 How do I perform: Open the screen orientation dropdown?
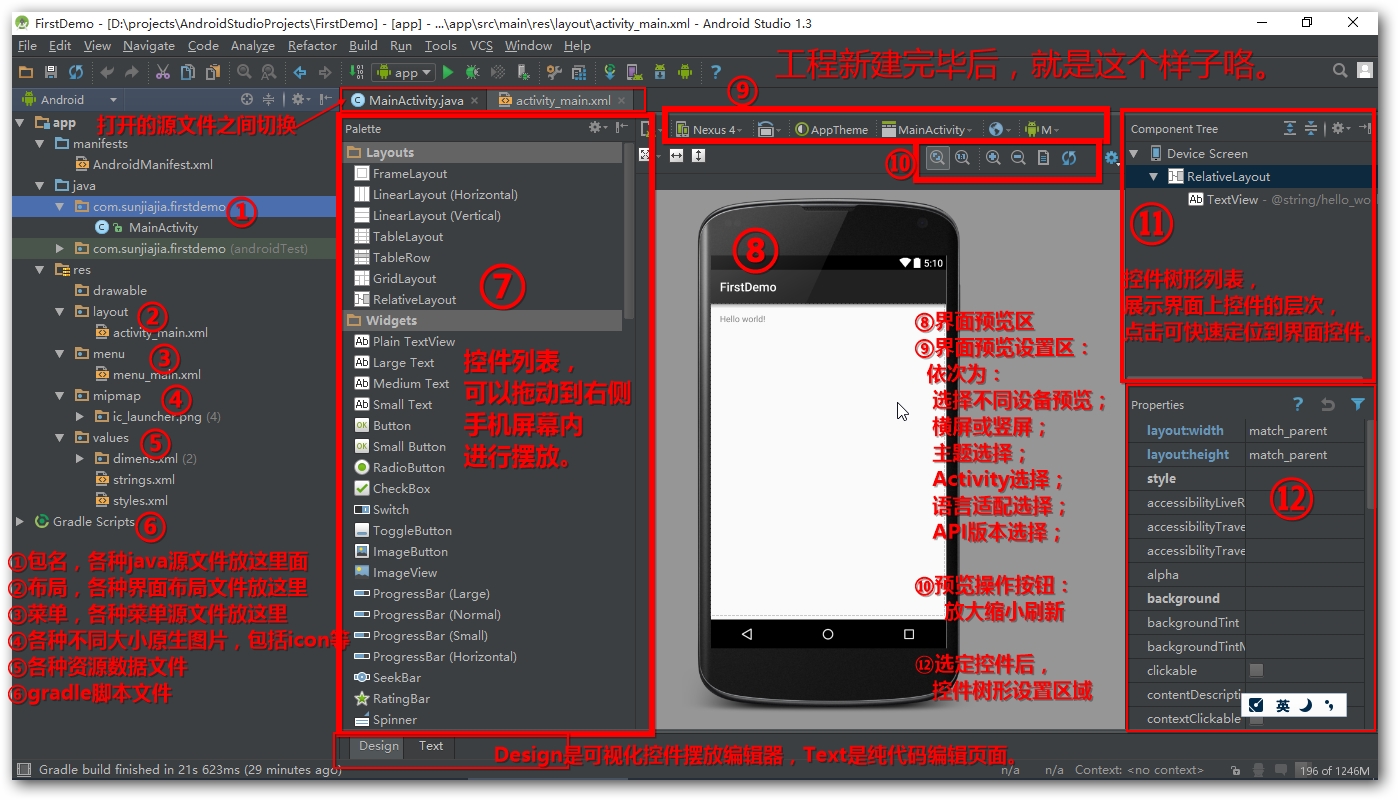tap(767, 129)
